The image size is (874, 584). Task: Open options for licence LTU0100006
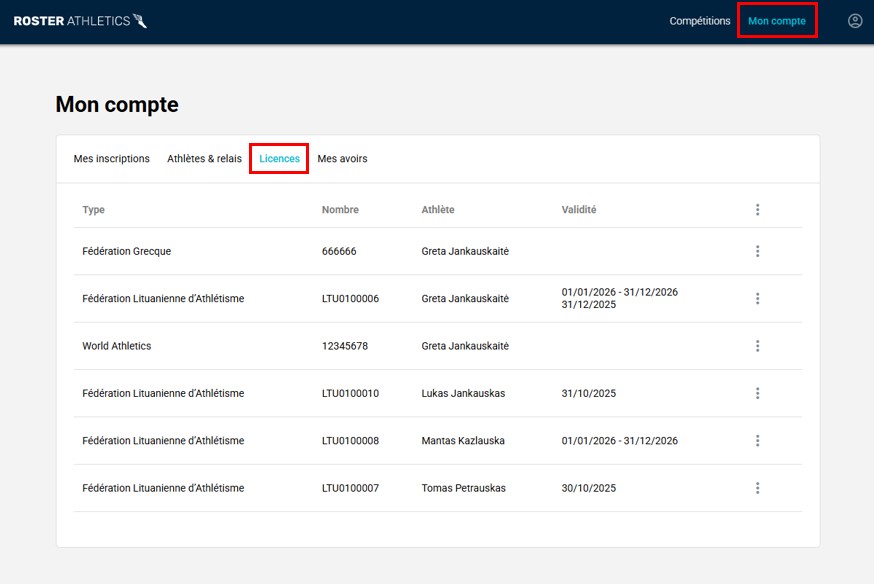click(x=757, y=299)
